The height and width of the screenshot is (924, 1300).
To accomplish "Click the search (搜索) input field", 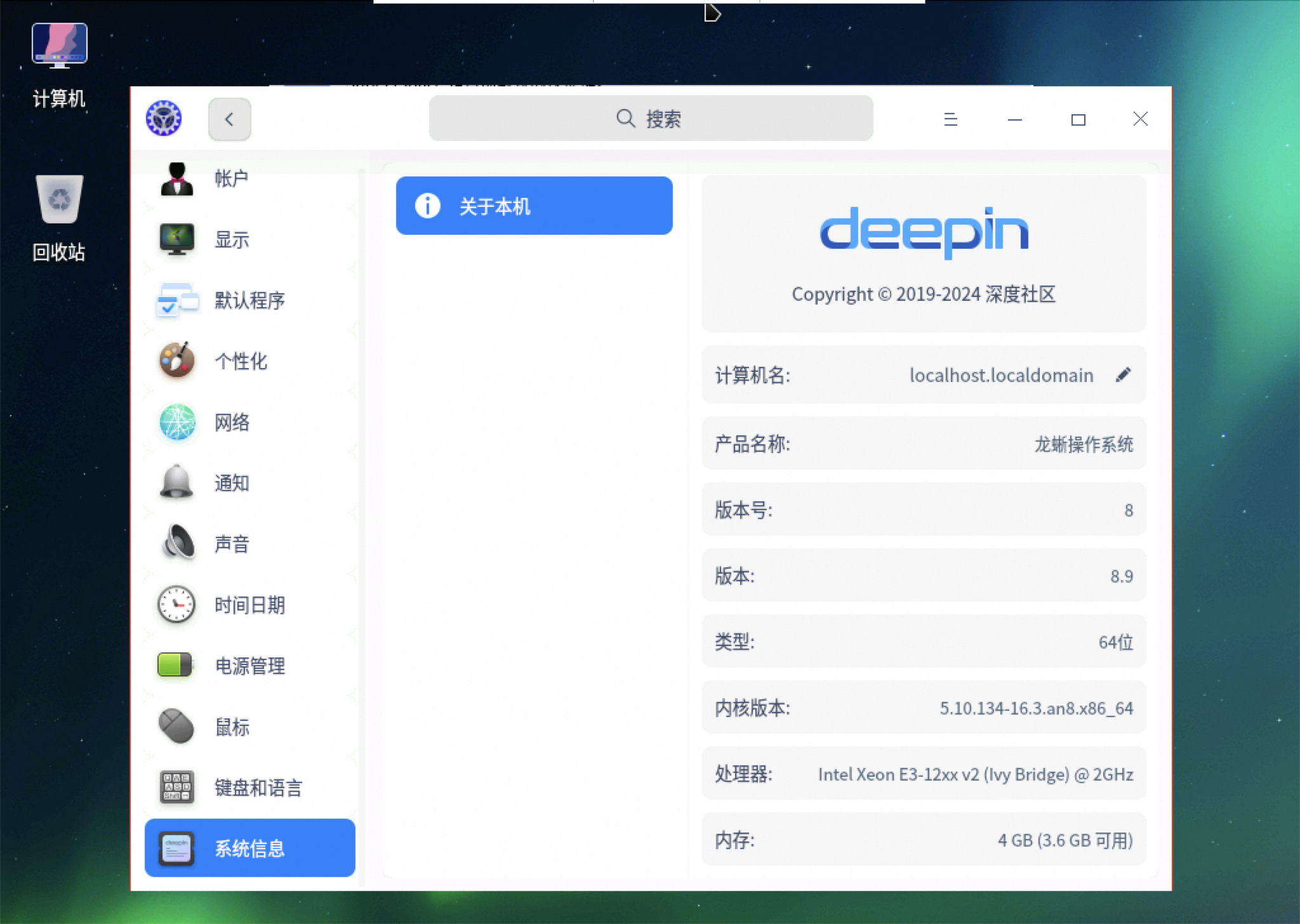I will 651,119.
